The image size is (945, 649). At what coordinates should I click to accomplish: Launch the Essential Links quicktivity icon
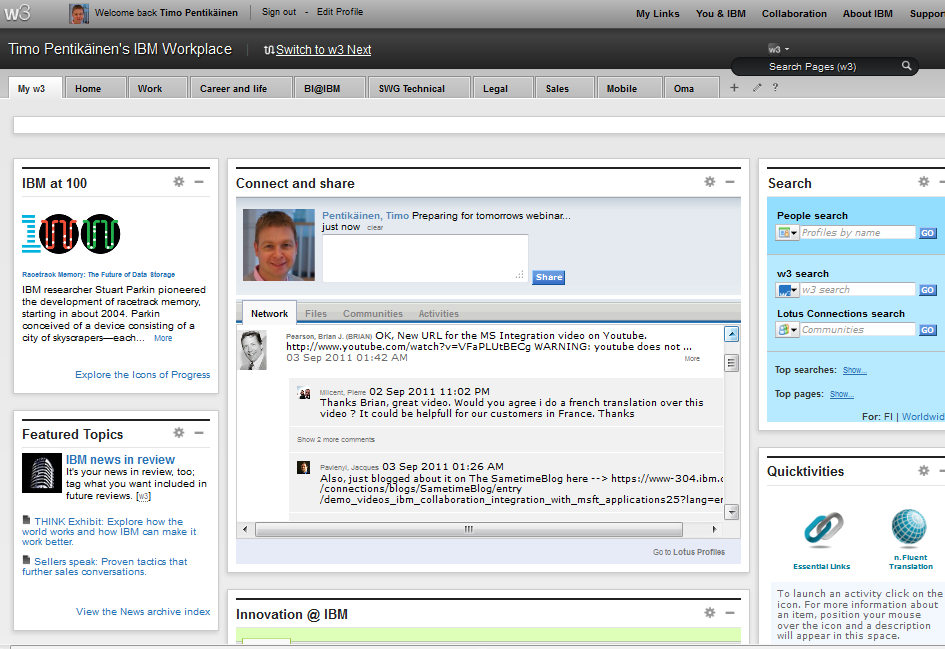coord(823,530)
